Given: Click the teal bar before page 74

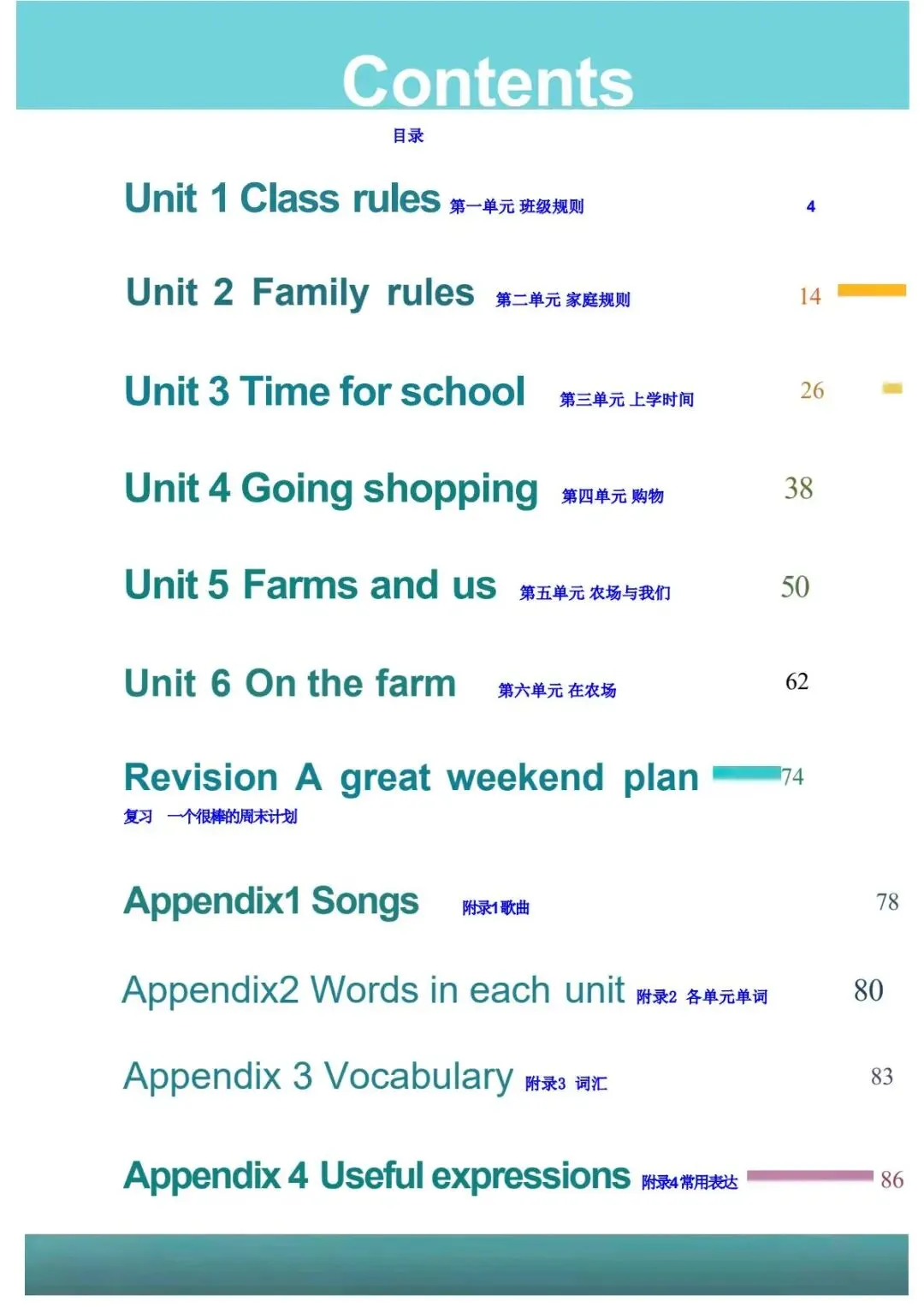Looking at the screenshot, I should click(746, 774).
